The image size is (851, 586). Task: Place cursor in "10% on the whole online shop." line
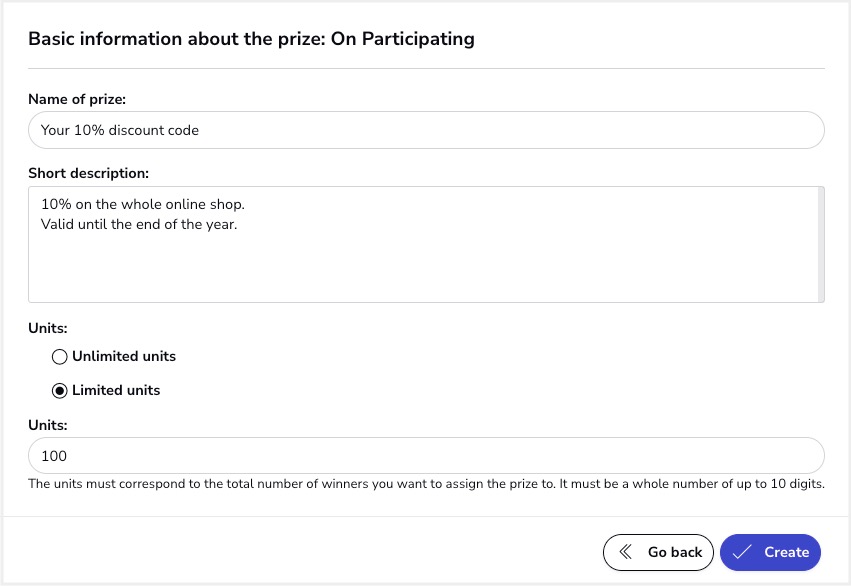tap(143, 205)
